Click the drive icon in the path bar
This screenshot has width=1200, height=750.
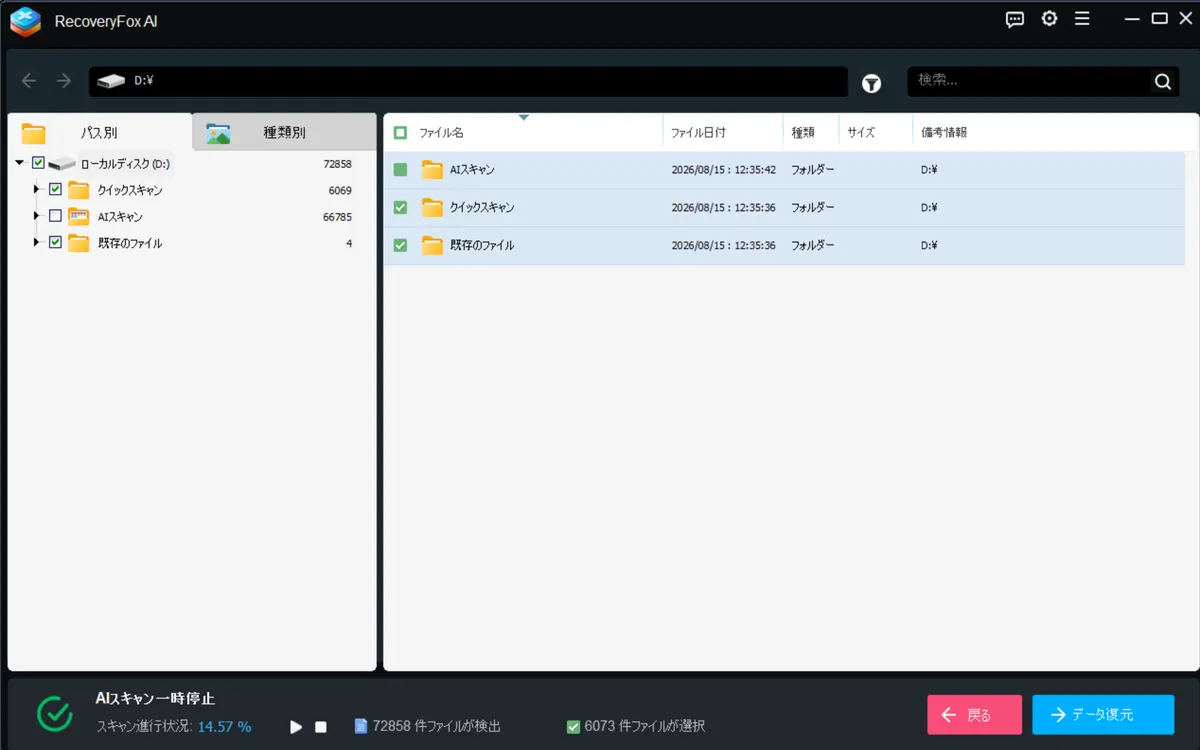pyautogui.click(x=111, y=81)
